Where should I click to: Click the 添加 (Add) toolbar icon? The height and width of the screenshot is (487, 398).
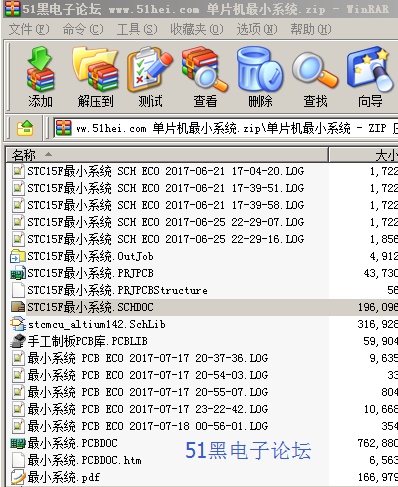tap(40, 77)
